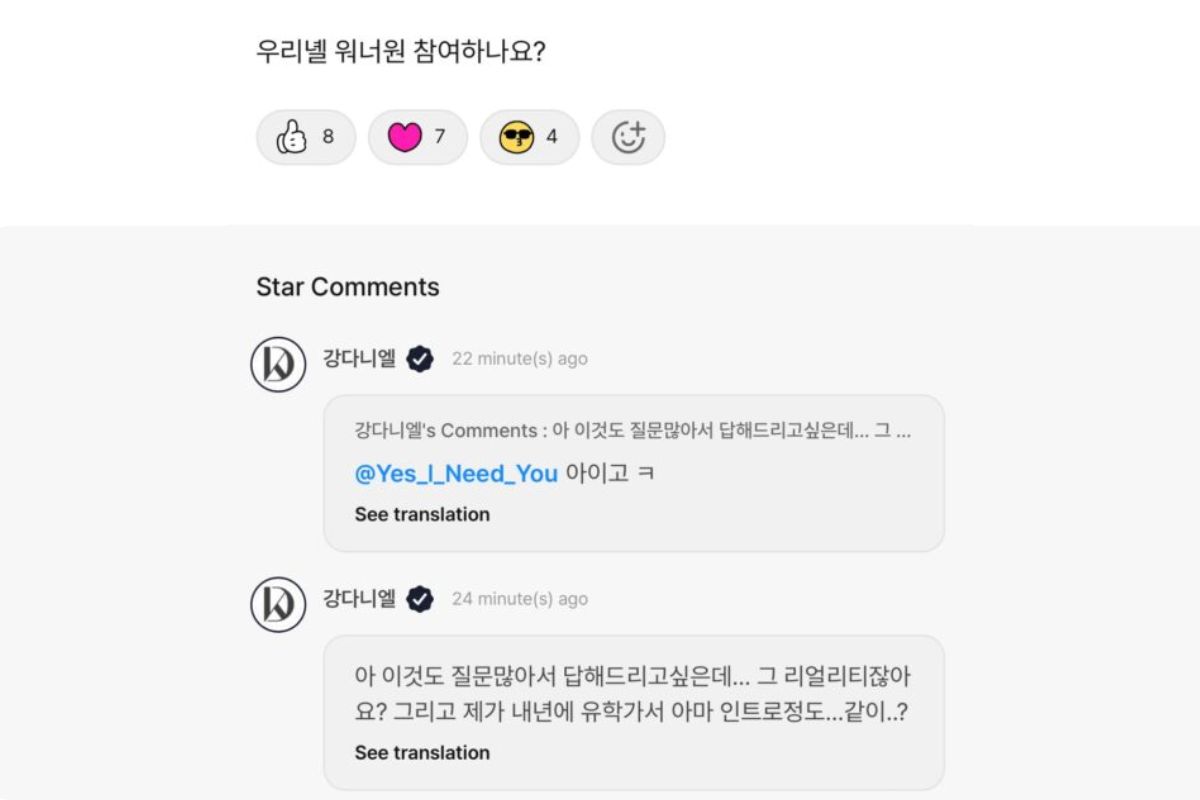Screen dimensions: 1200x800
Task: Select the Star Comments section header
Action: click(348, 287)
